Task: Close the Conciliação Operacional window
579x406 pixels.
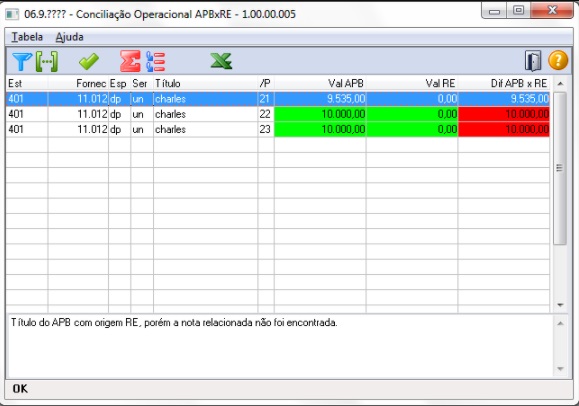Action: pos(552,10)
